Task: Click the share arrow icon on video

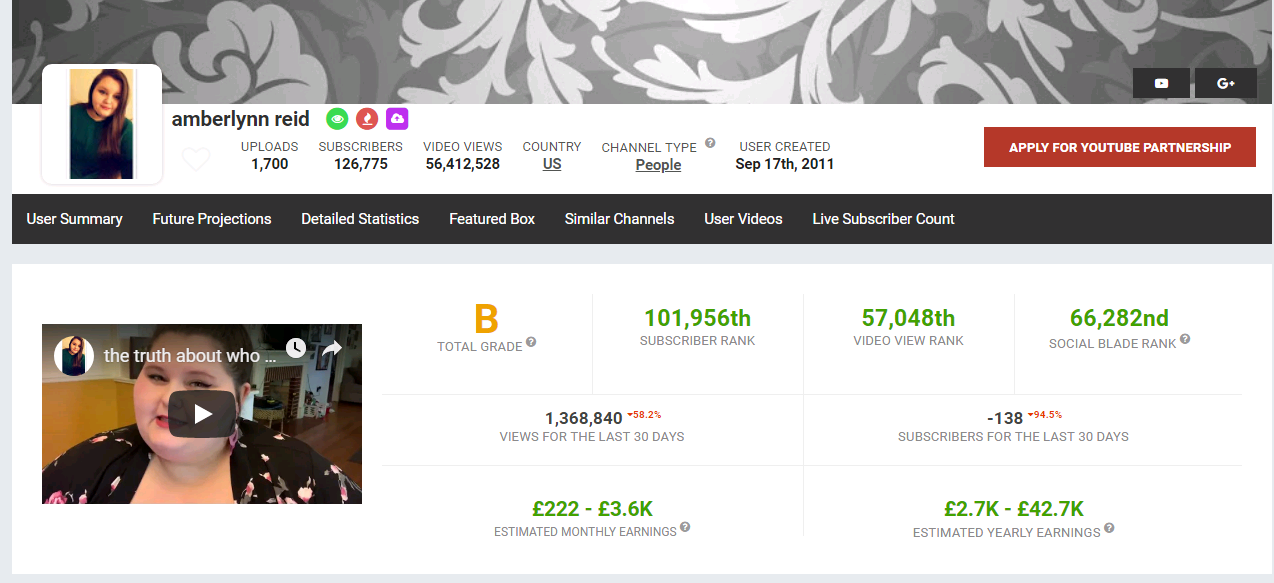Action: coord(333,348)
